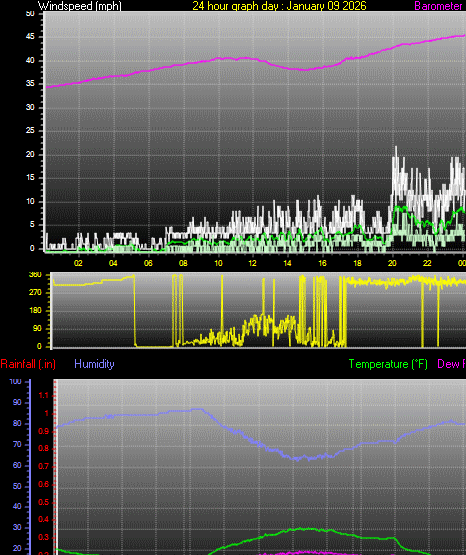Screen dimensions: 466x555
Task: Select 90 on the blue humidity axis
Action: 17,402
